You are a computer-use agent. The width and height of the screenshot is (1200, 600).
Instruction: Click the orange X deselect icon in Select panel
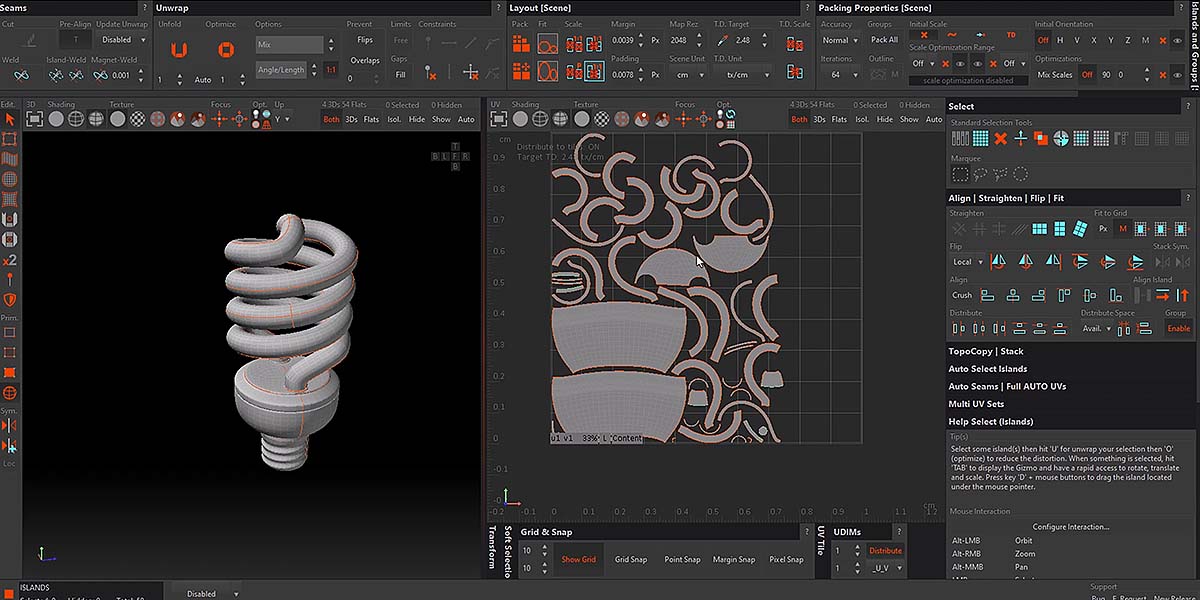pos(1000,138)
